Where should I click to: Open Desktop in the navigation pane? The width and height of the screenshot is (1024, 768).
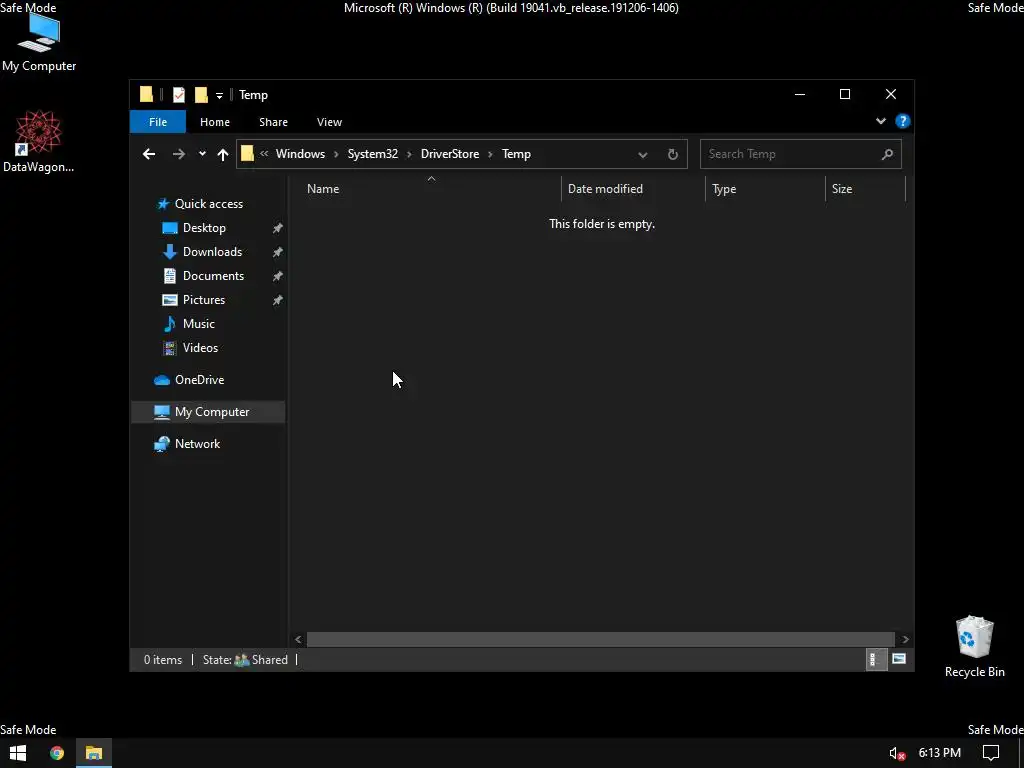tap(204, 228)
